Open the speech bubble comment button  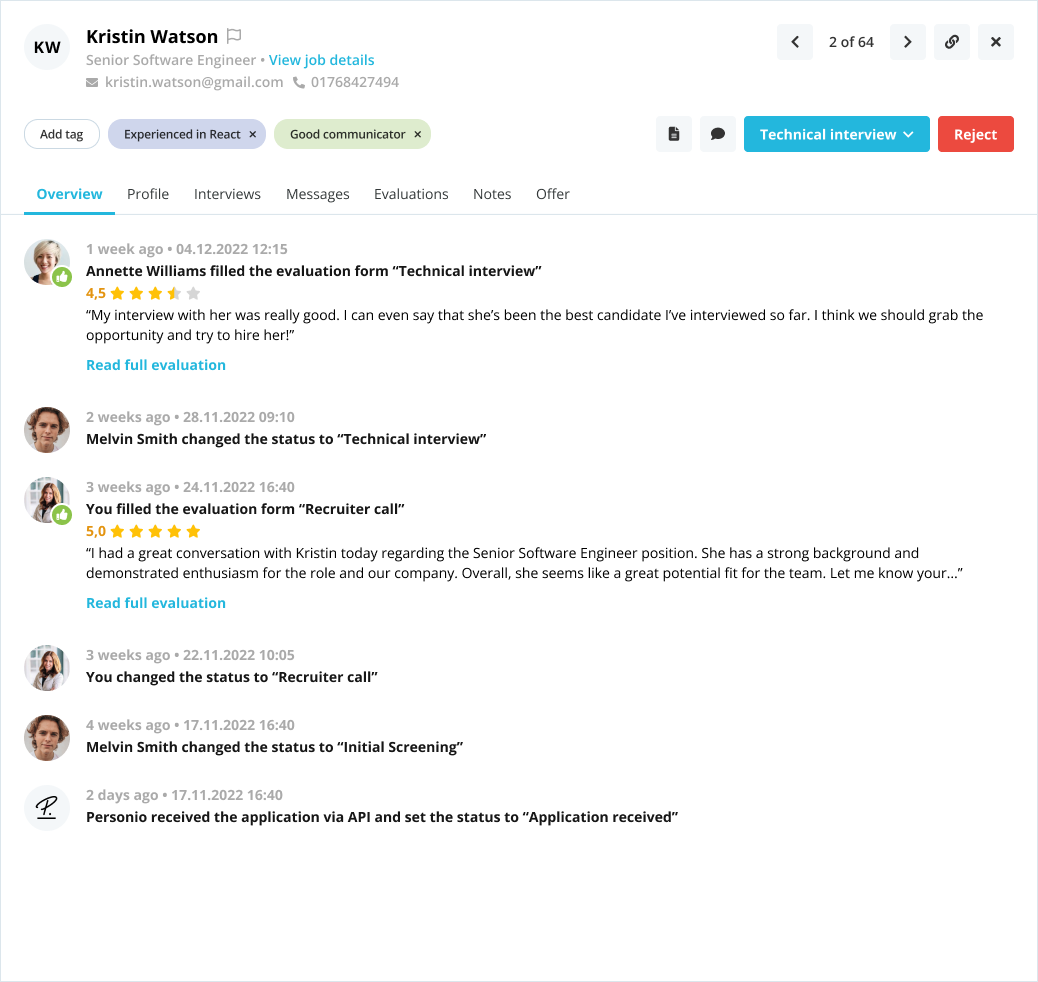pyautogui.click(x=718, y=134)
